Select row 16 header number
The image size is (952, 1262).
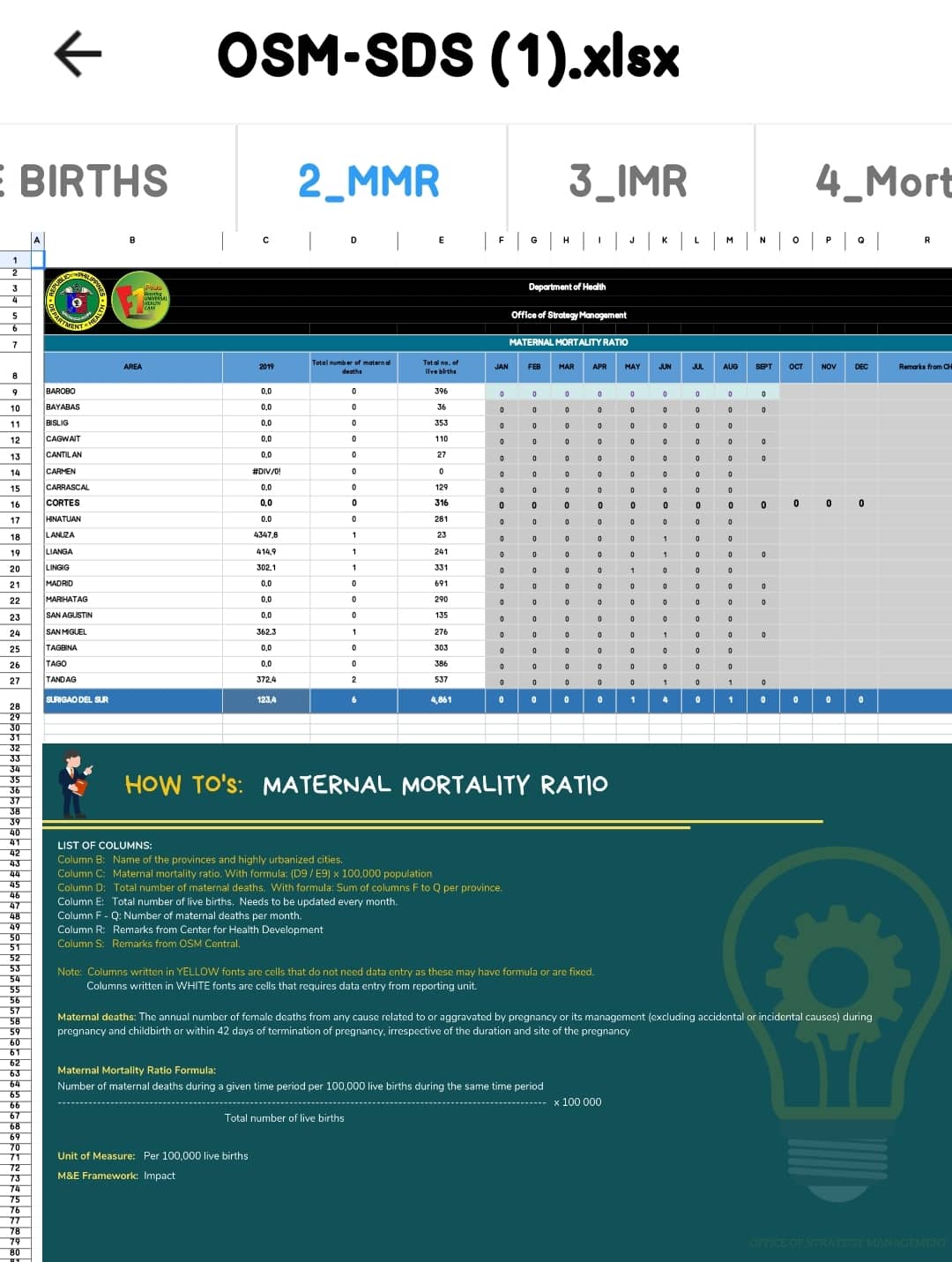(x=15, y=504)
